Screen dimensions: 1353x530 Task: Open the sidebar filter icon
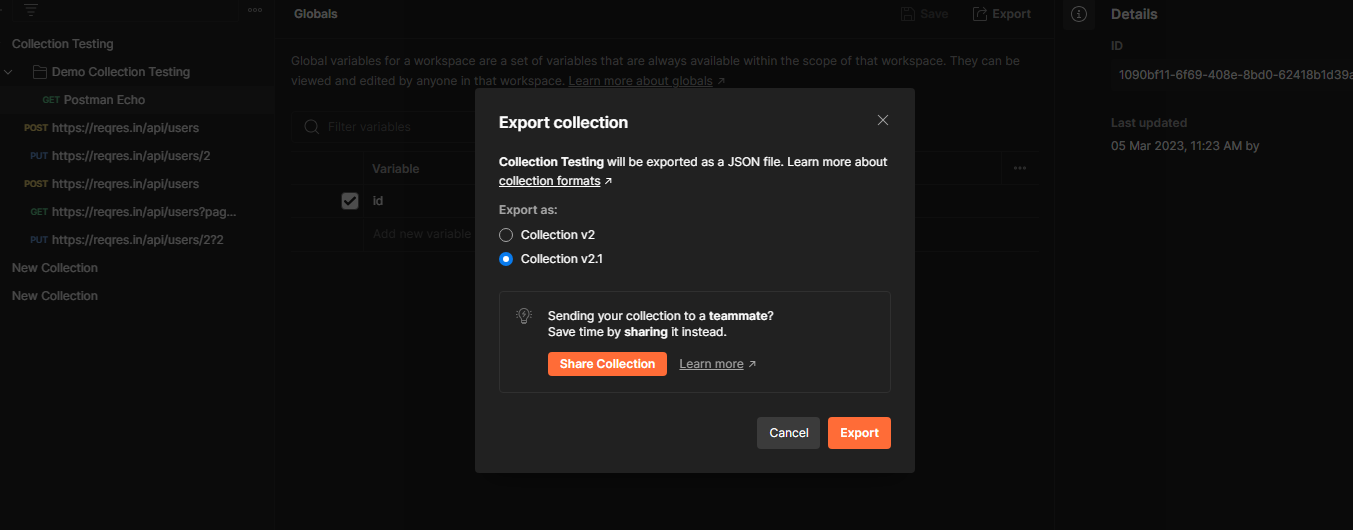31,10
